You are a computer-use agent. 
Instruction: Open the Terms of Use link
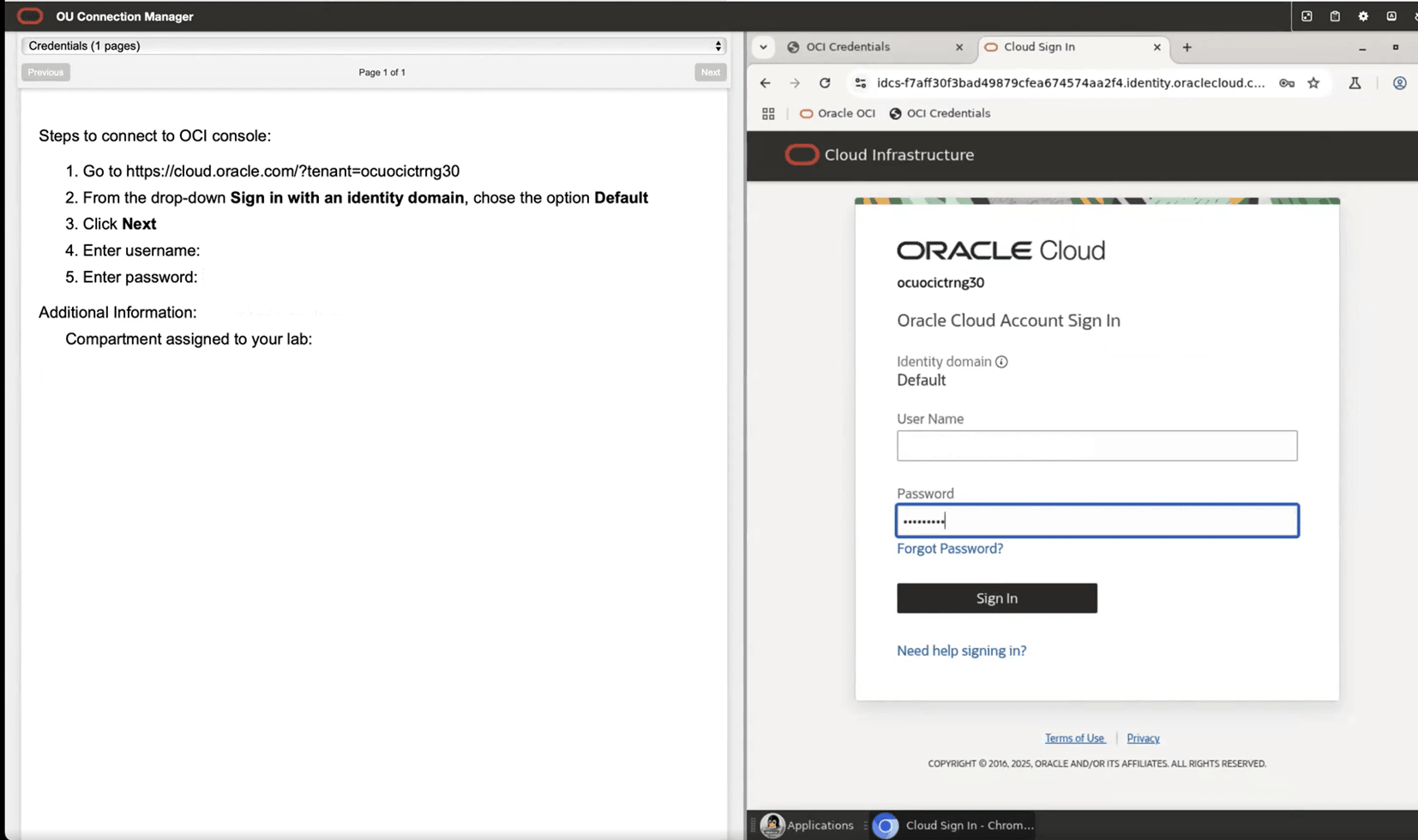point(1074,738)
